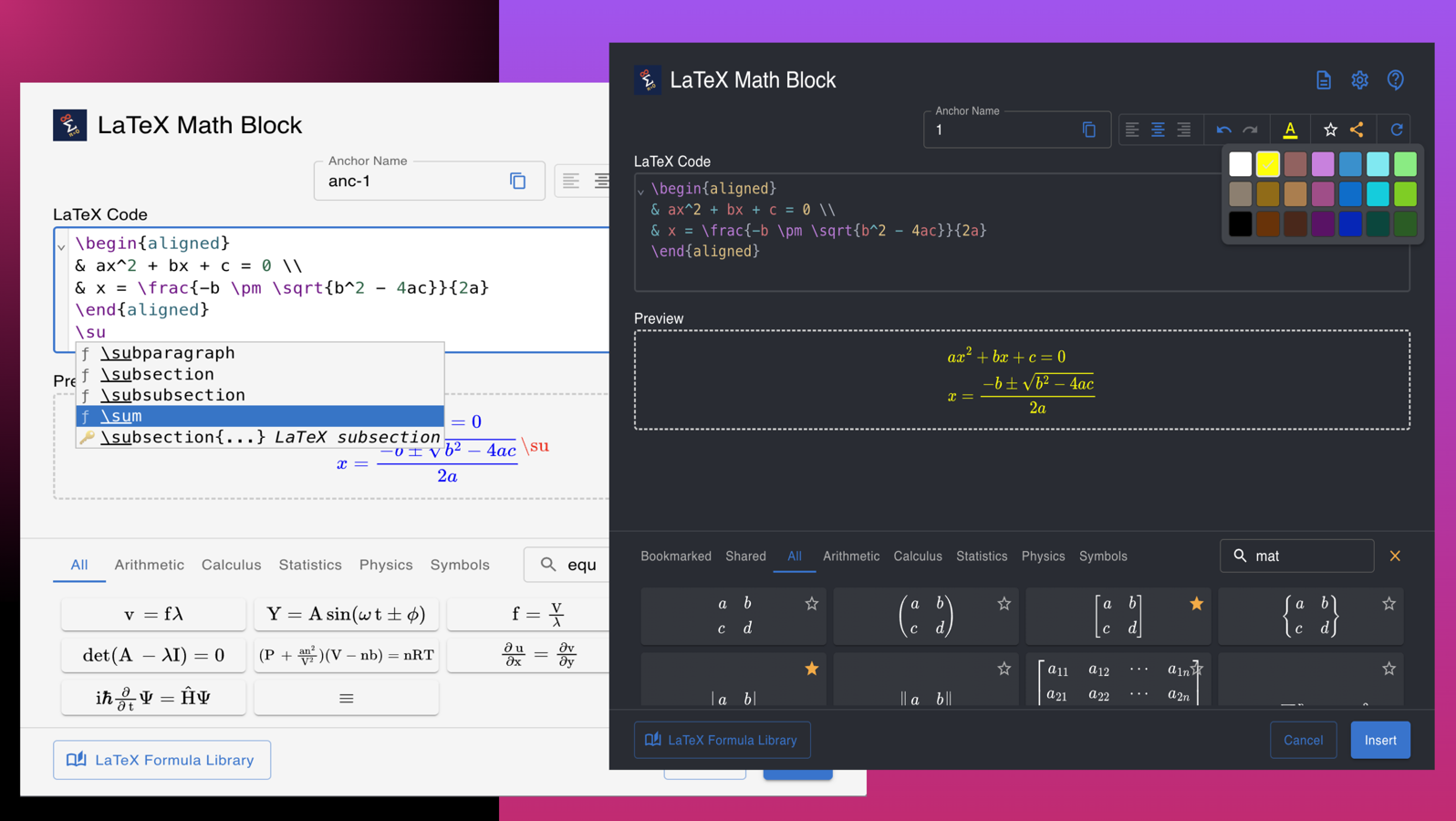1456x821 pixels.
Task: Focus 'equ' search field in light window
Action: click(x=567, y=565)
